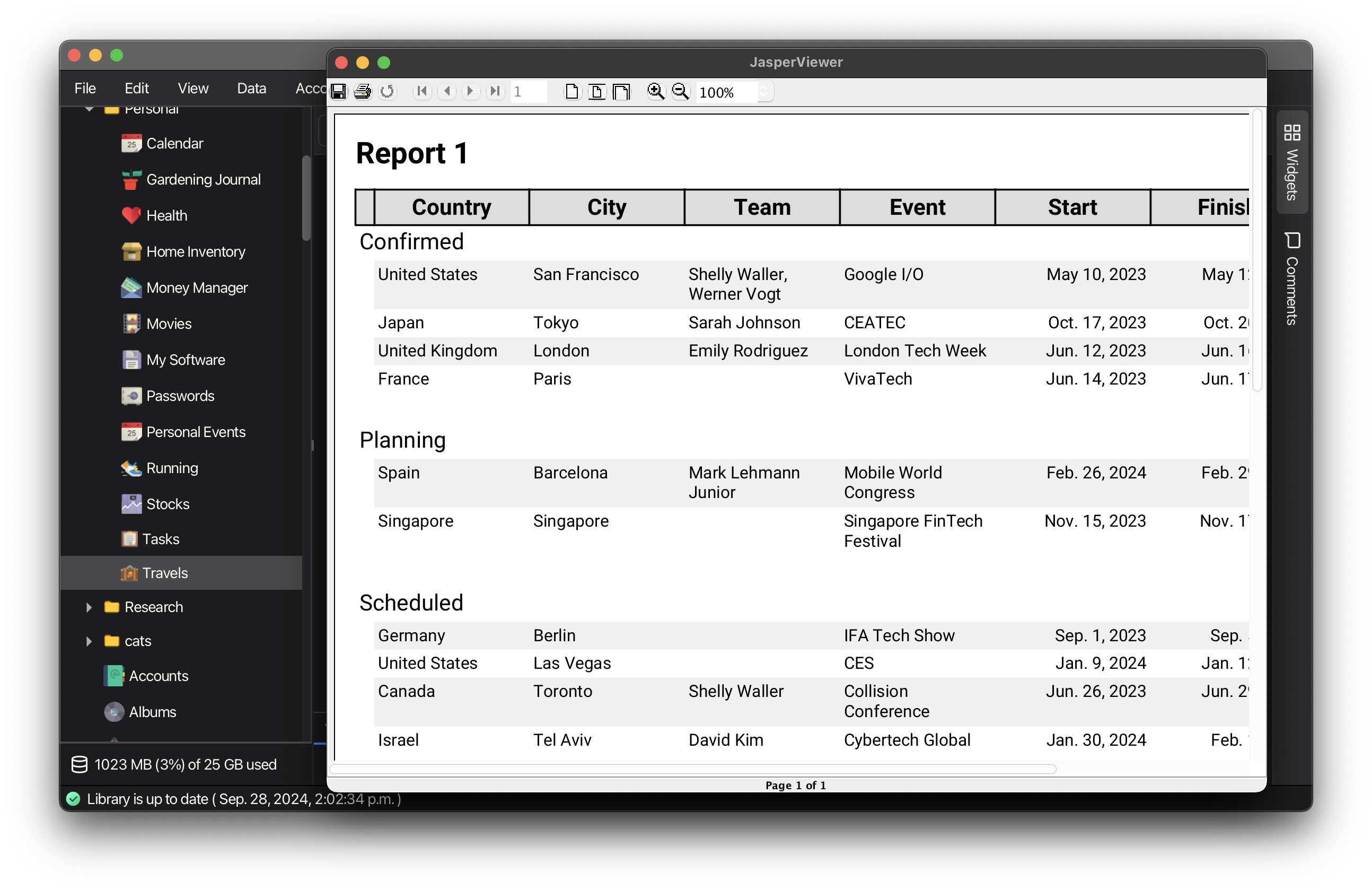Open the Data menu

coord(251,88)
